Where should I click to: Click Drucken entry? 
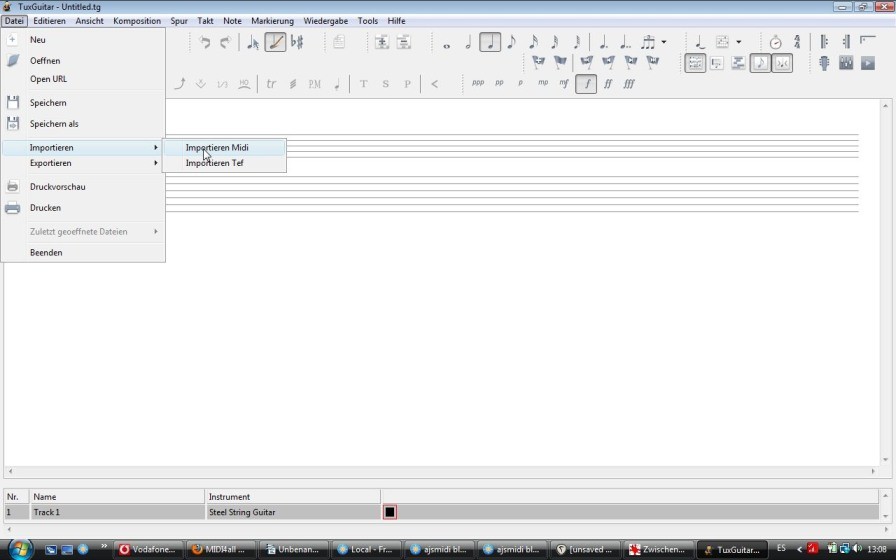[83, 208]
